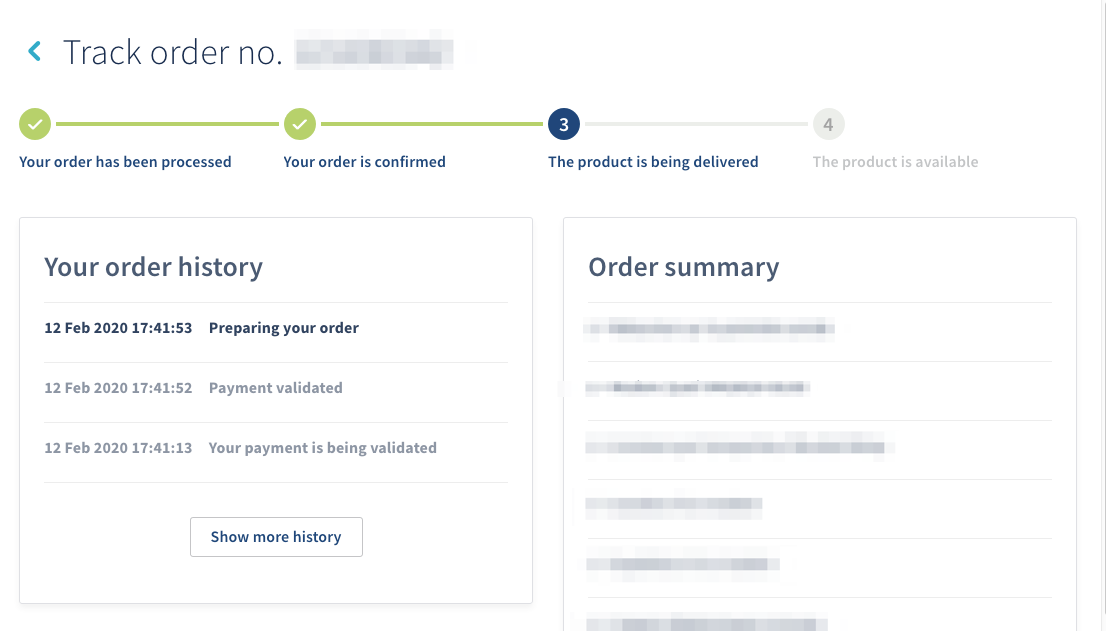Click the back arrow next to the order title
The width and height of the screenshot is (1106, 631).
(x=33, y=51)
